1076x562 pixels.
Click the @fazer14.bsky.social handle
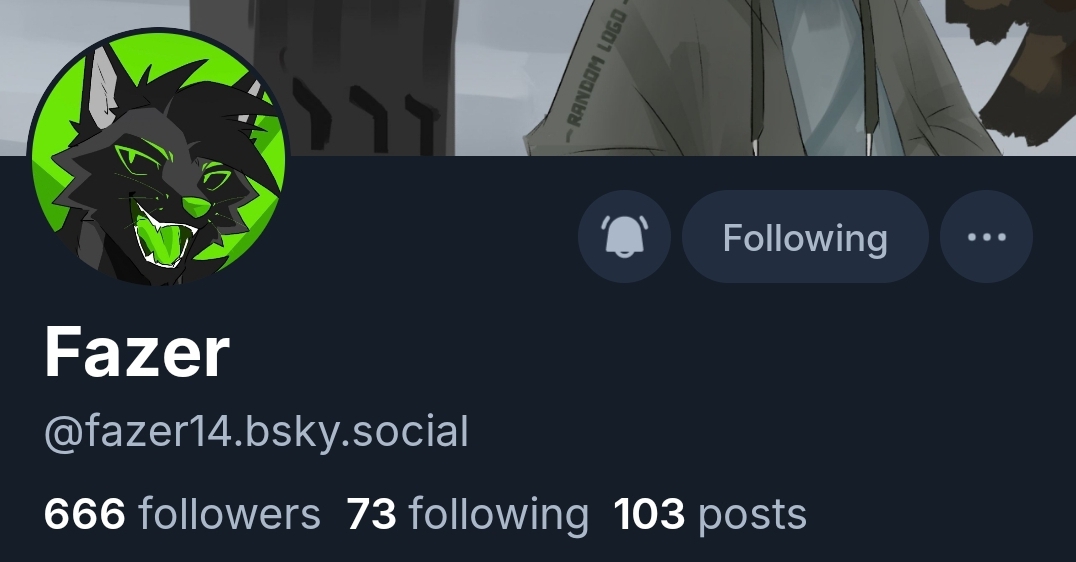click(256, 432)
